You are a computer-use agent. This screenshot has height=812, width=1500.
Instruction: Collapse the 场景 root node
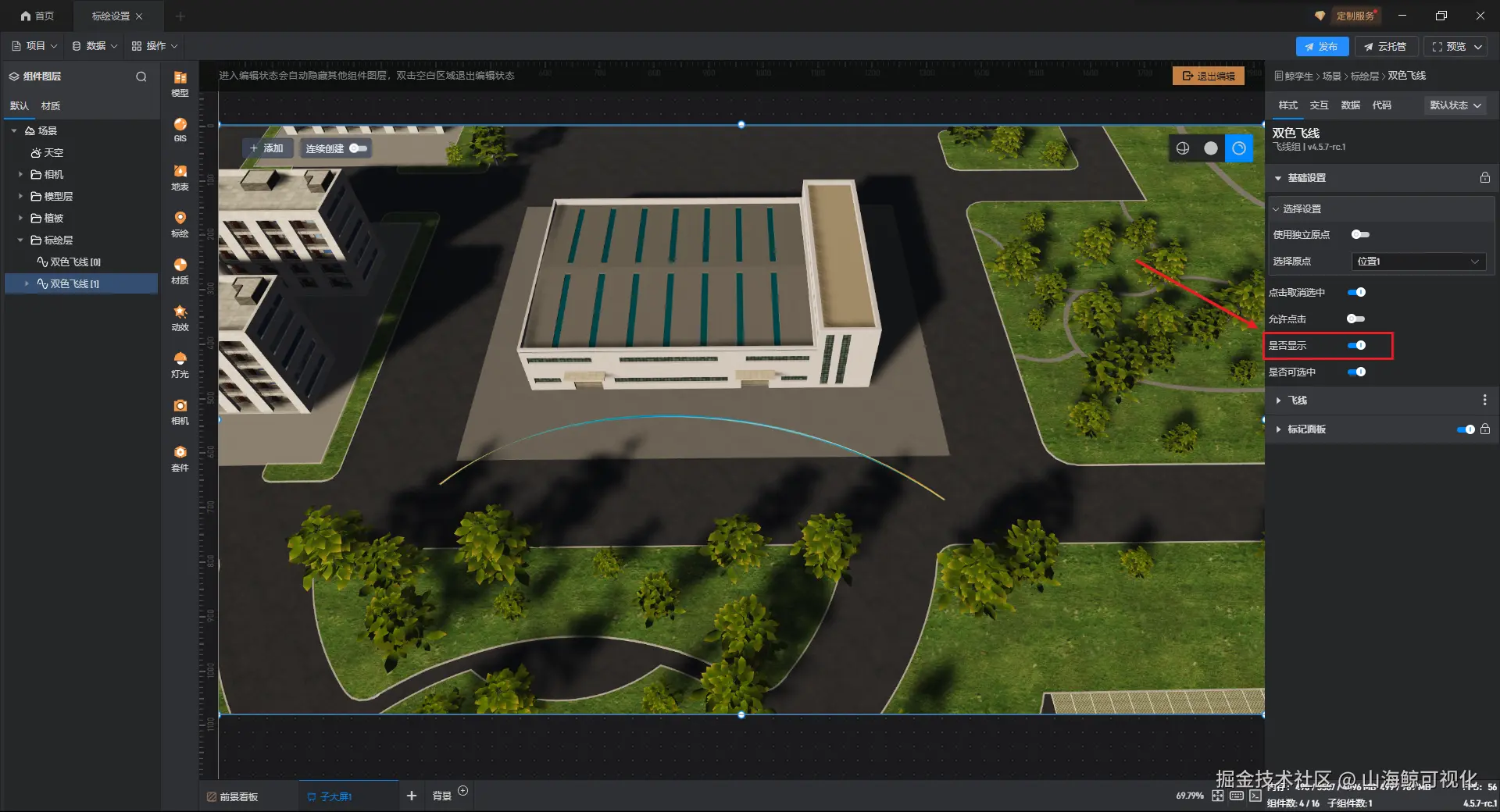(14, 131)
